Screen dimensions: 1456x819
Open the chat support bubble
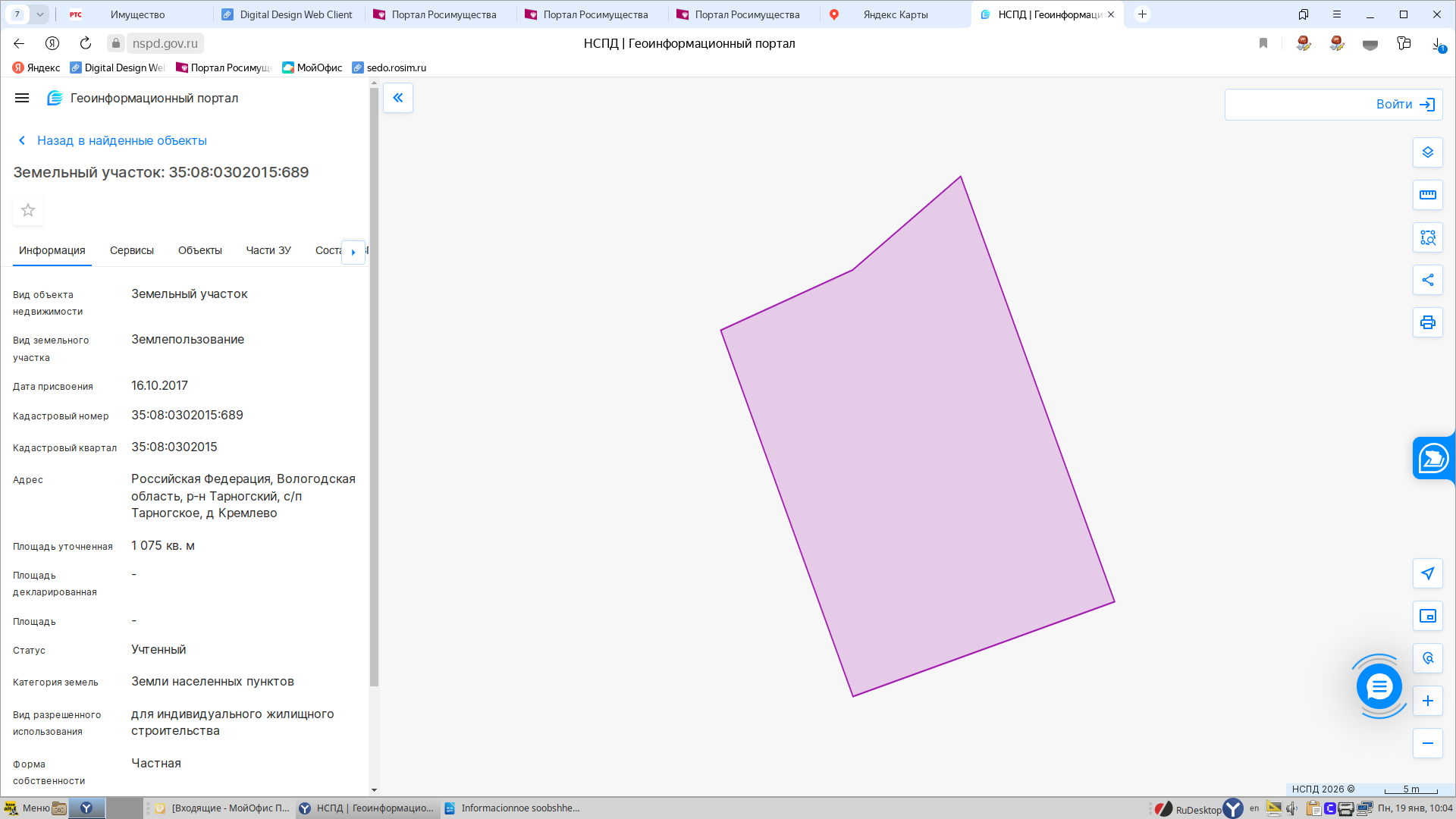(1379, 687)
